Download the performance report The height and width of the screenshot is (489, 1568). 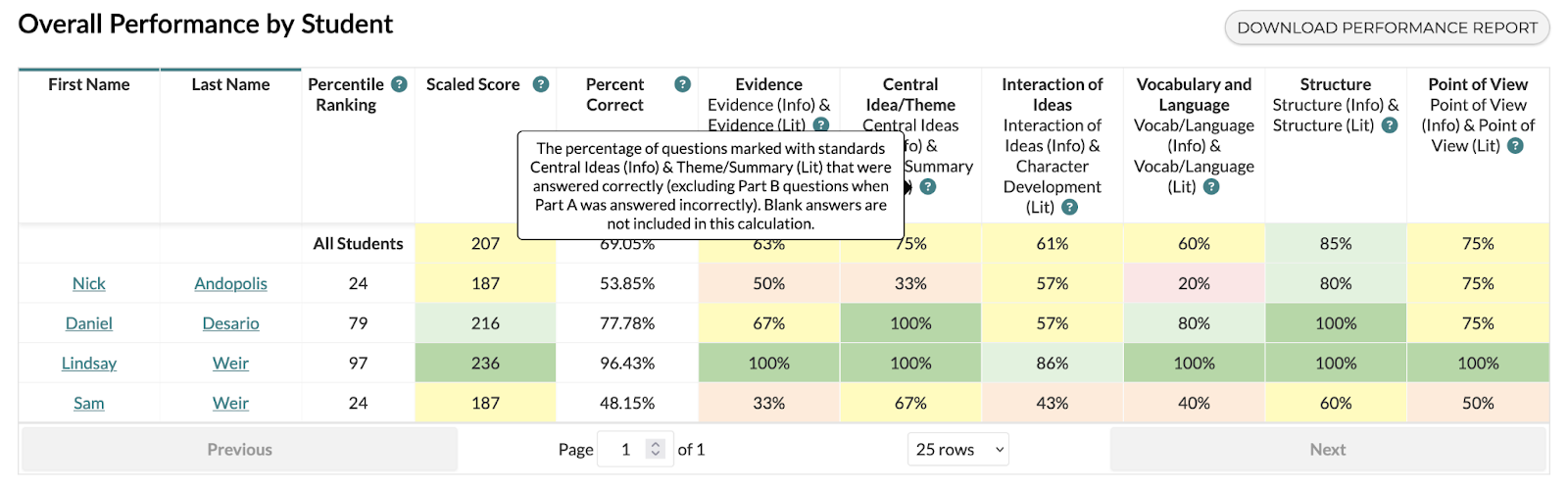pyautogui.click(x=1387, y=27)
